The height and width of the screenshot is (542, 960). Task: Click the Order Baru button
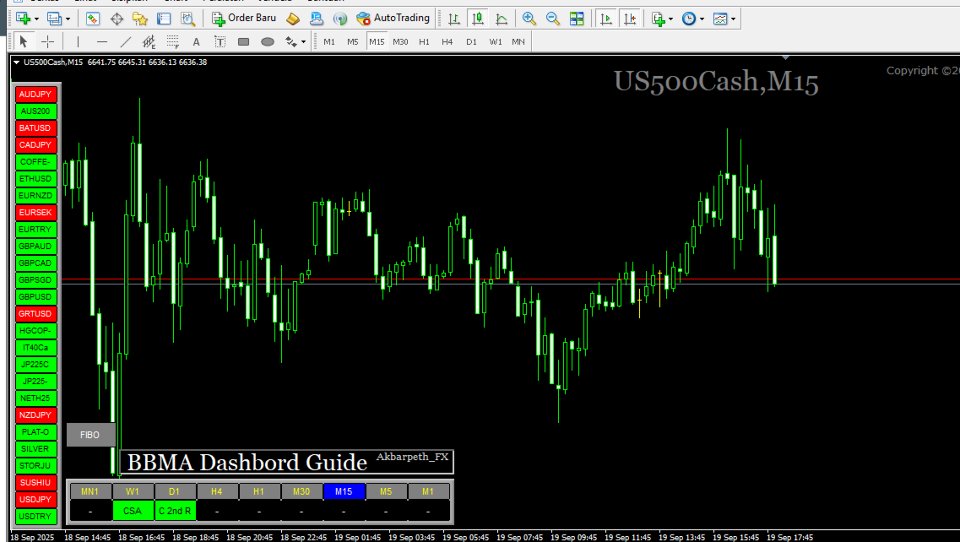pyautogui.click(x=244, y=18)
